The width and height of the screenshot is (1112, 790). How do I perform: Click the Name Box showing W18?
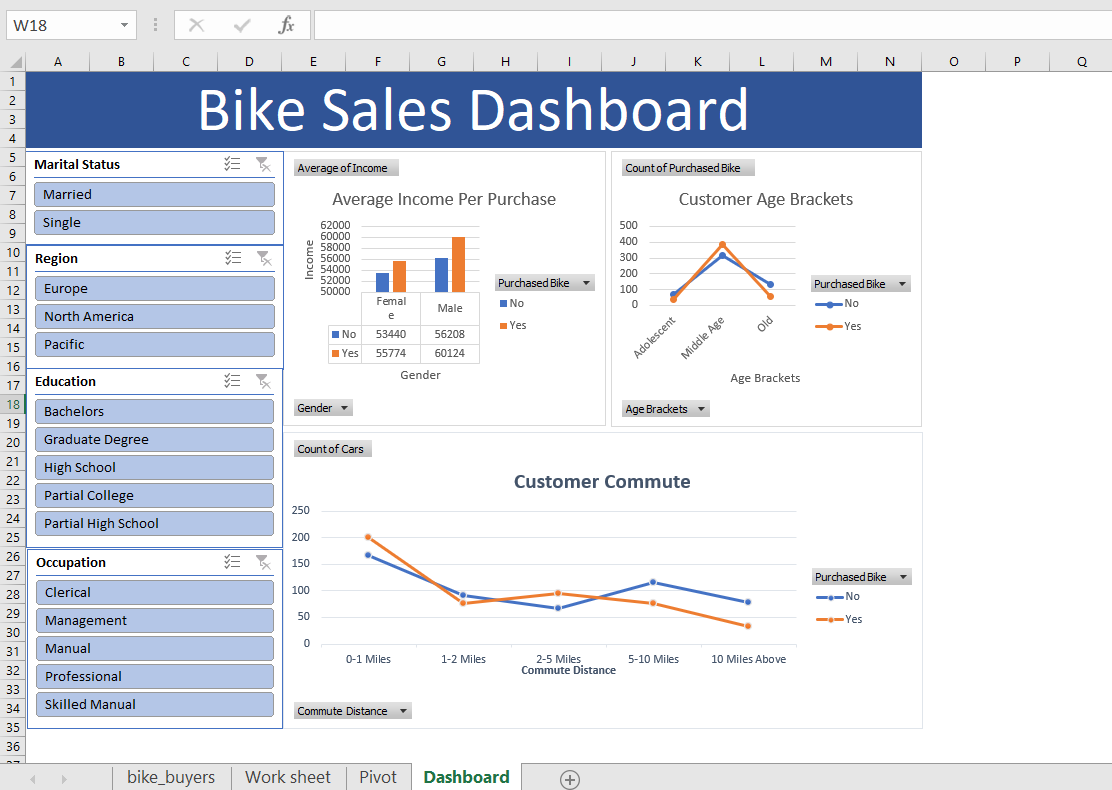(x=60, y=25)
